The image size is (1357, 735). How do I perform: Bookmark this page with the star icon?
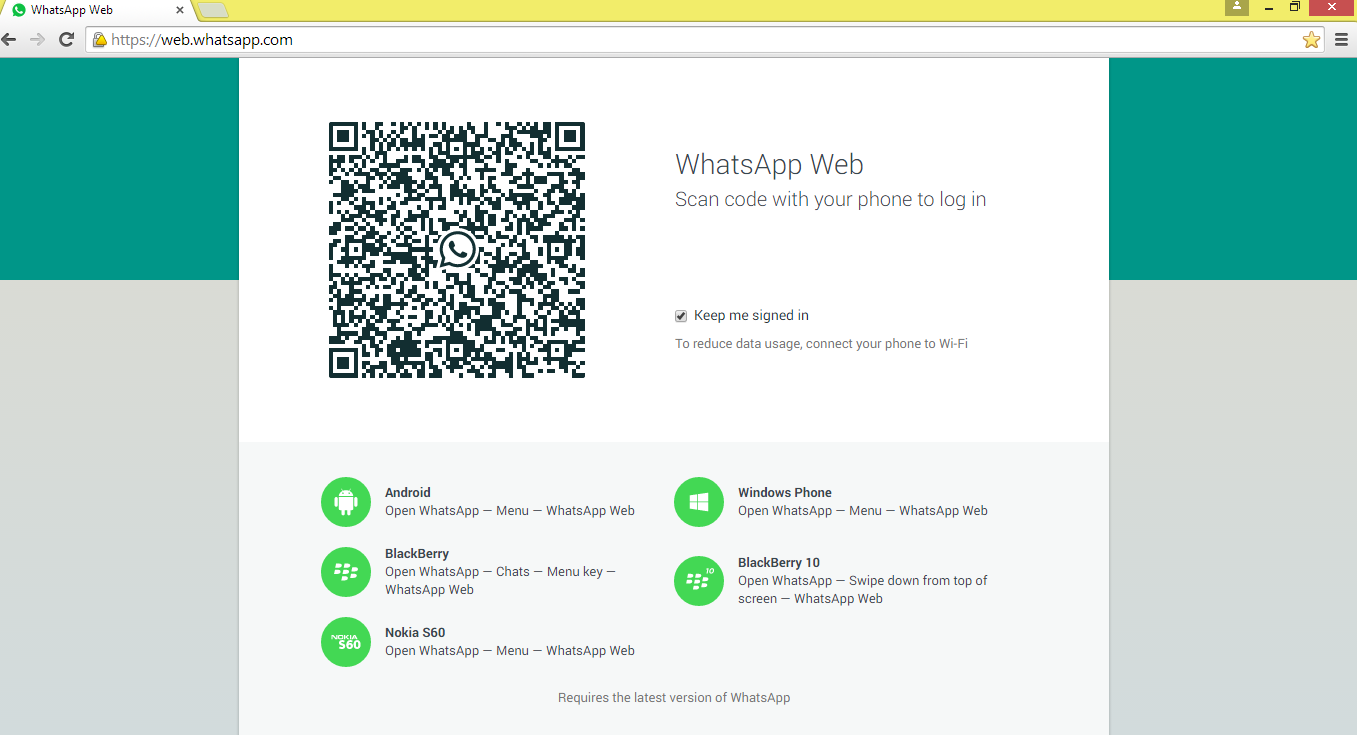[x=1311, y=40]
